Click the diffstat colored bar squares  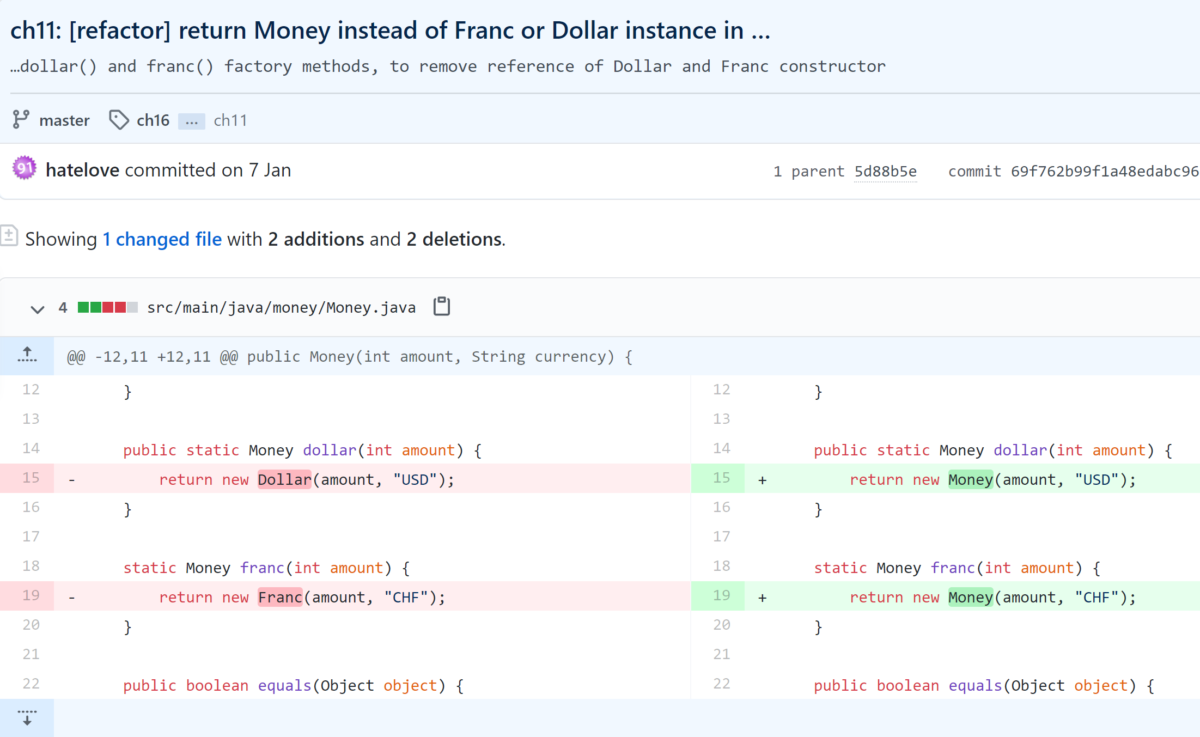point(107,308)
